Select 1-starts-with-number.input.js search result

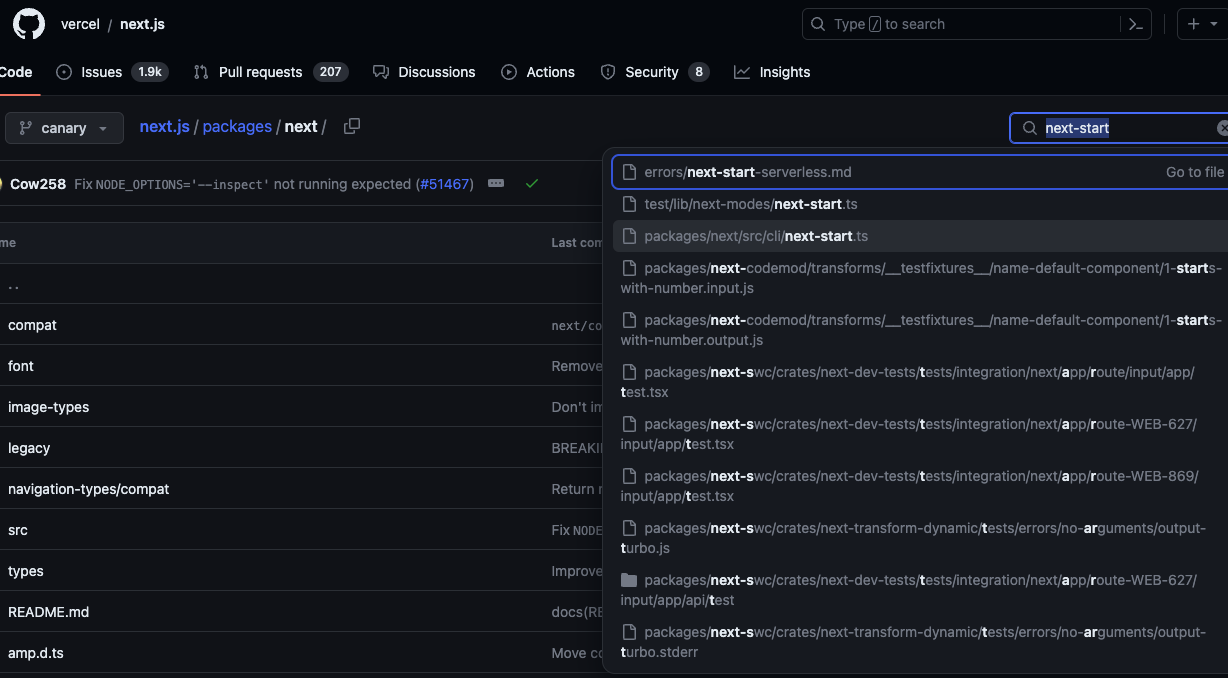(x=920, y=278)
